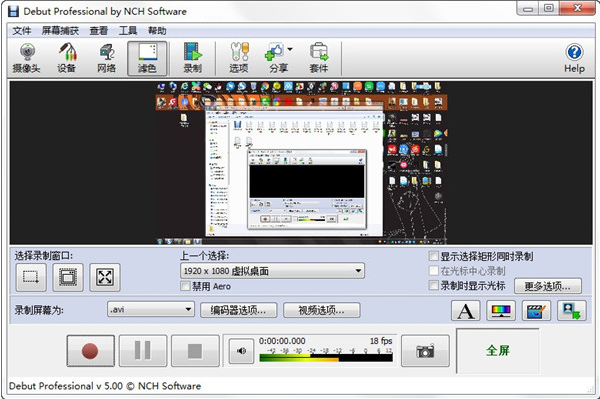Open the 屏幕捕获 menu
600x399 pixels.
coord(60,31)
